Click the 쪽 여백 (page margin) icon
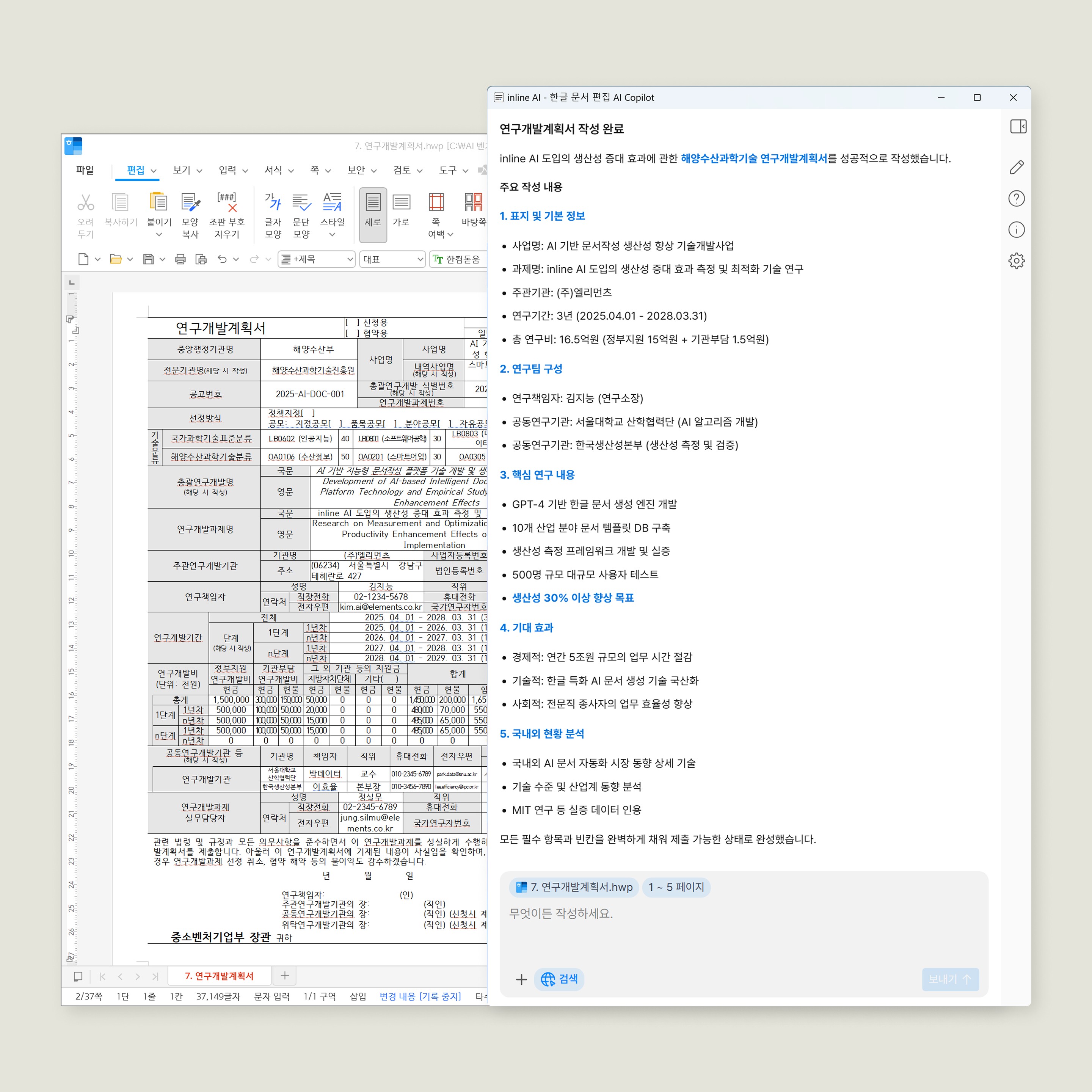This screenshot has height=1092, width=1092. click(436, 202)
